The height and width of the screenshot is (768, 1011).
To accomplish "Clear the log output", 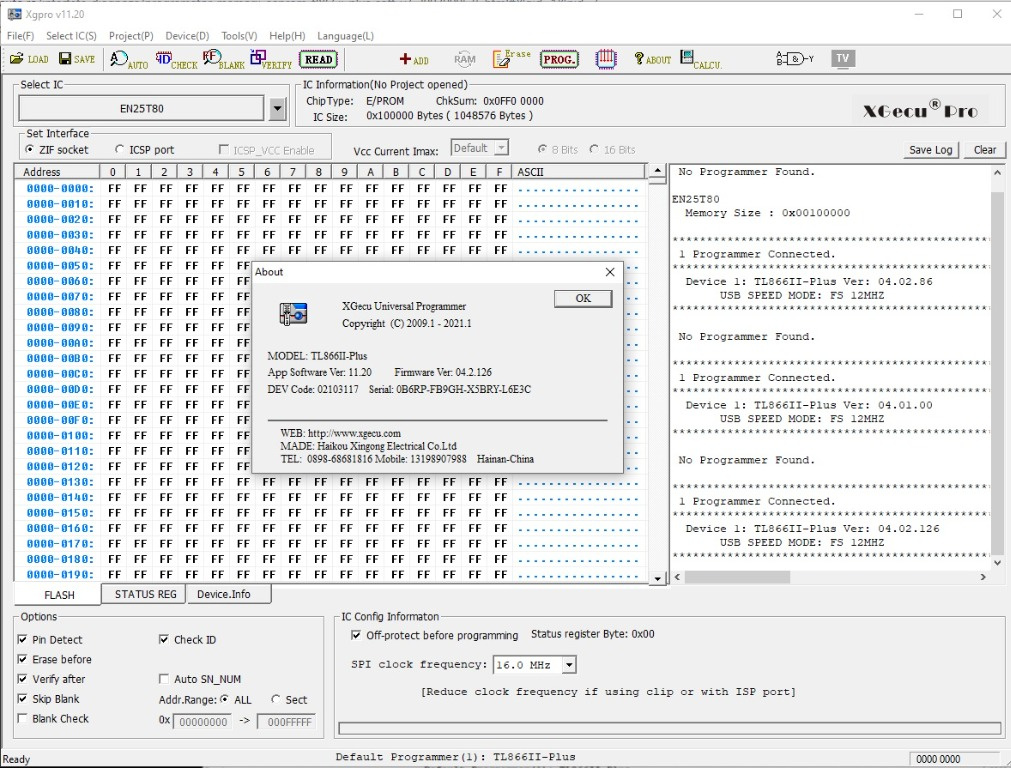I will pos(985,150).
